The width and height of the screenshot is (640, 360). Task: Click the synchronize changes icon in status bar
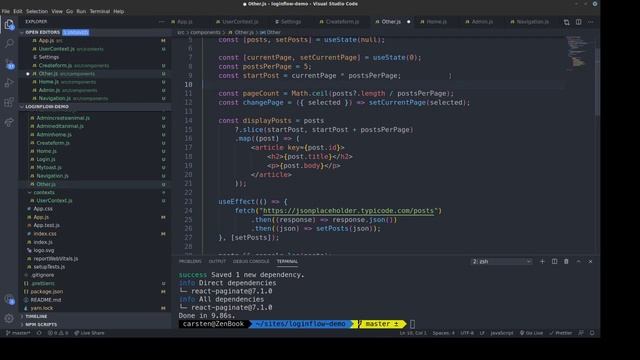tap(39, 333)
